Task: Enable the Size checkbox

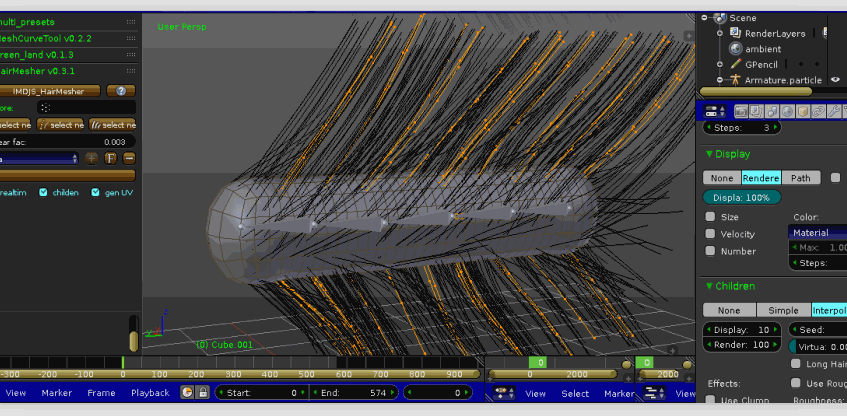Action: tap(710, 217)
